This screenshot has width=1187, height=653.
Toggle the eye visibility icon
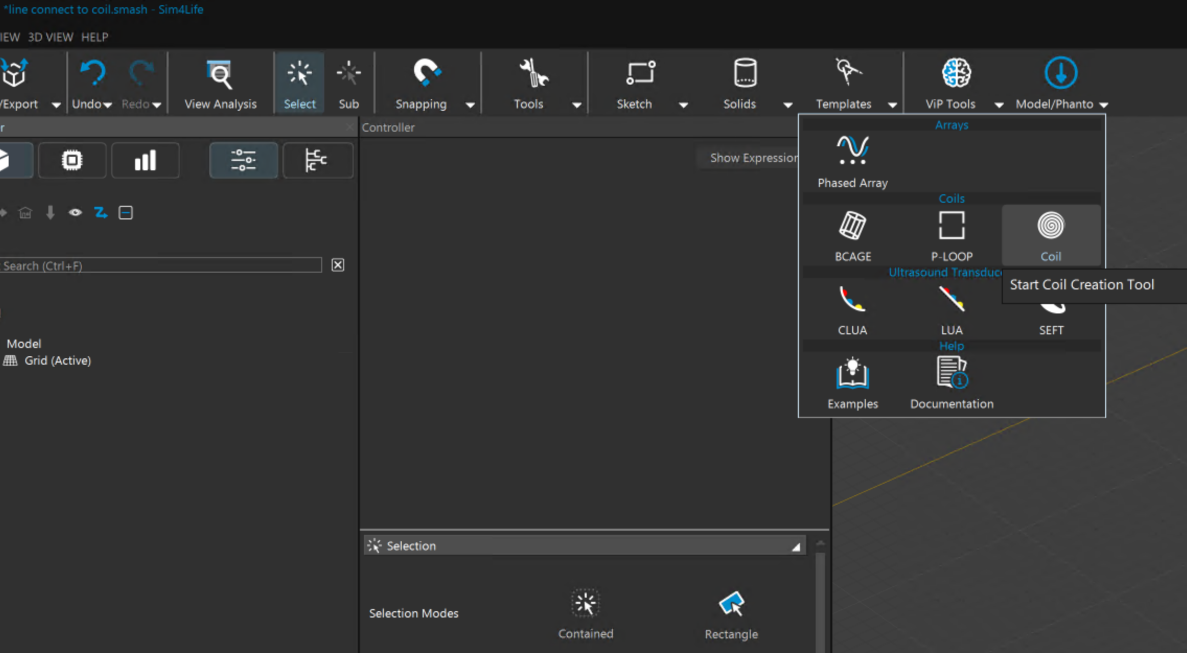pyautogui.click(x=75, y=213)
